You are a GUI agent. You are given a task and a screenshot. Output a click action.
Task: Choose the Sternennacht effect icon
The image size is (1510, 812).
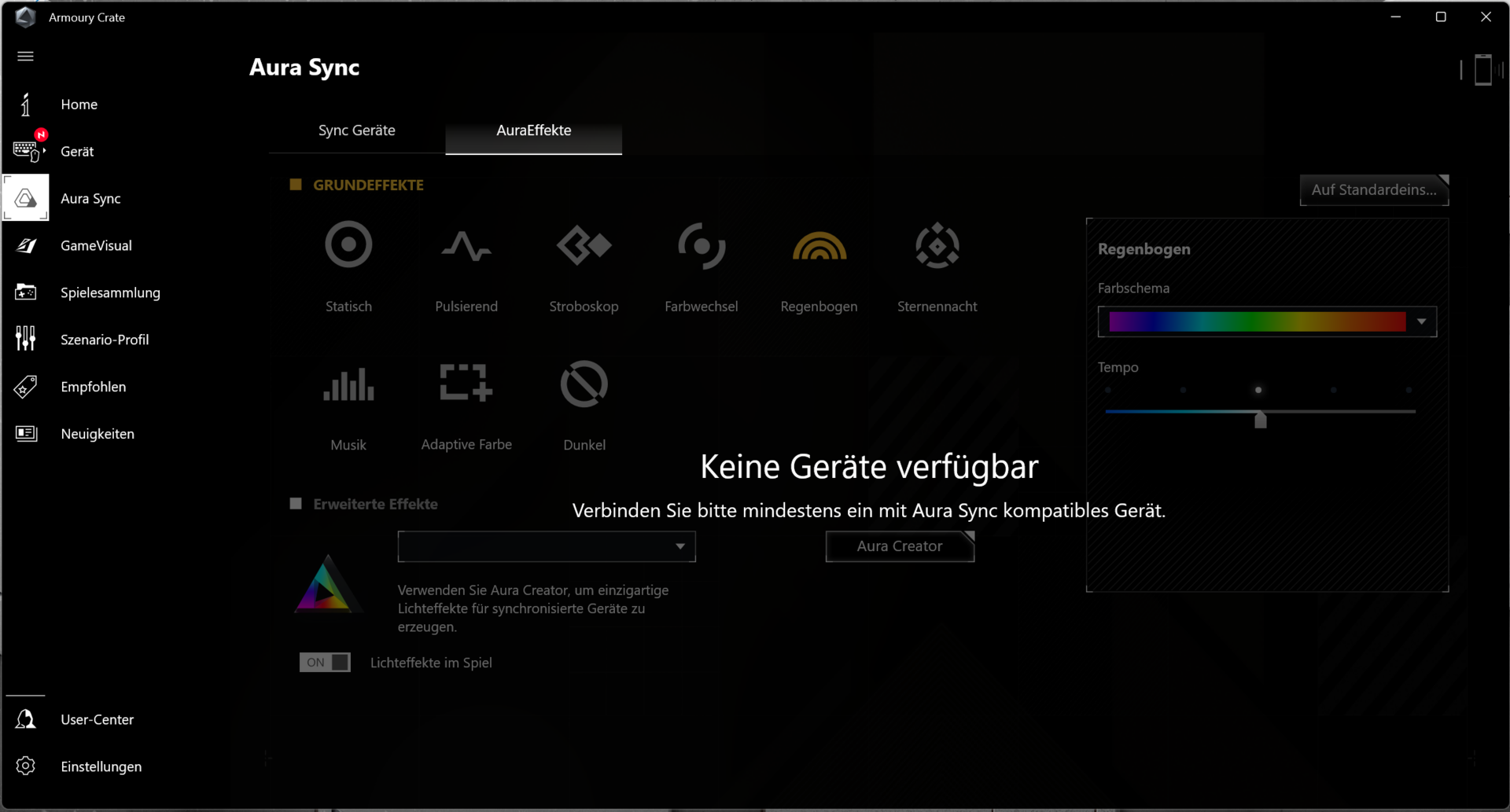937,245
